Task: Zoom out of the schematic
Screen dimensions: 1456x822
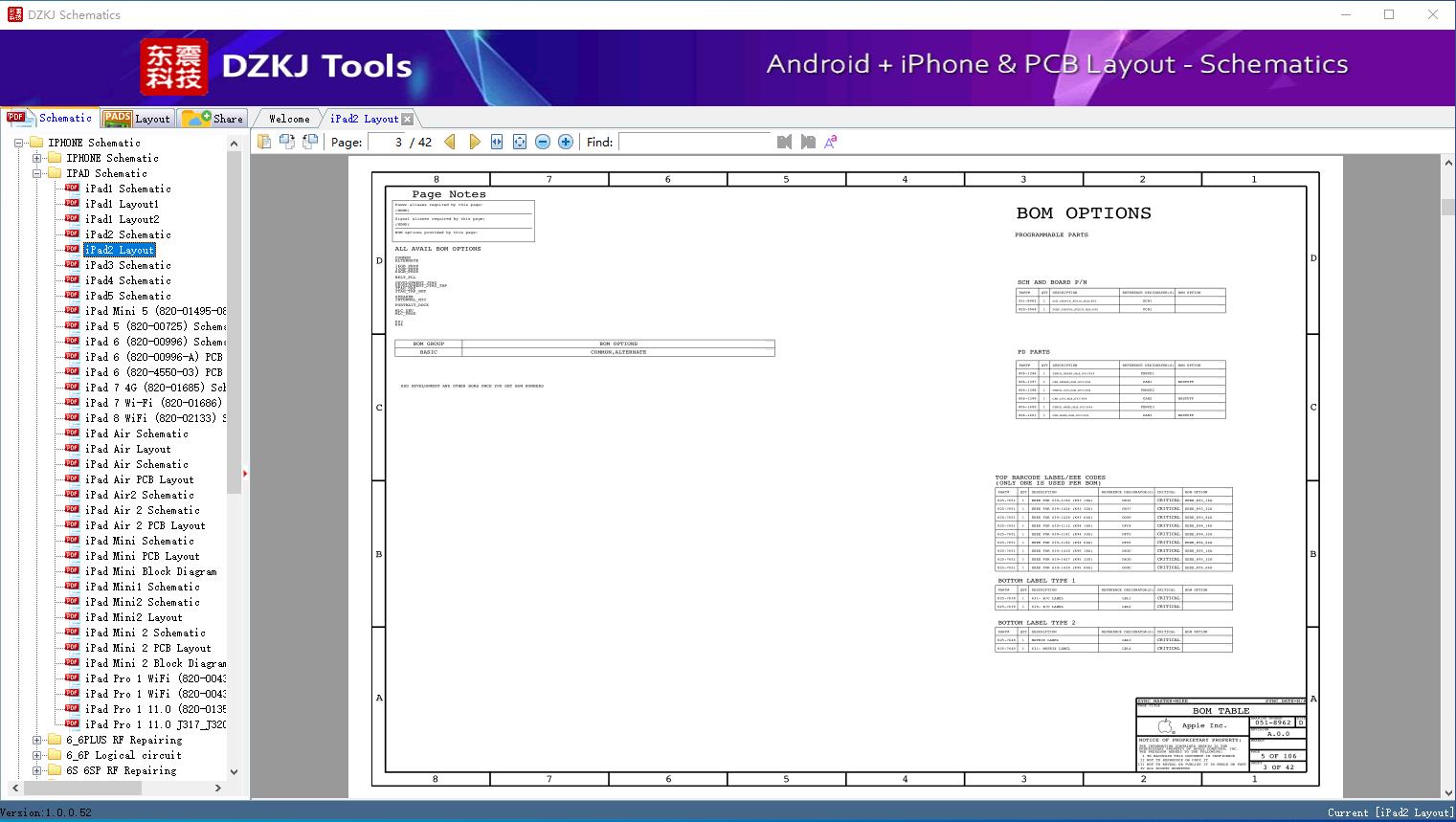Action: [x=543, y=142]
